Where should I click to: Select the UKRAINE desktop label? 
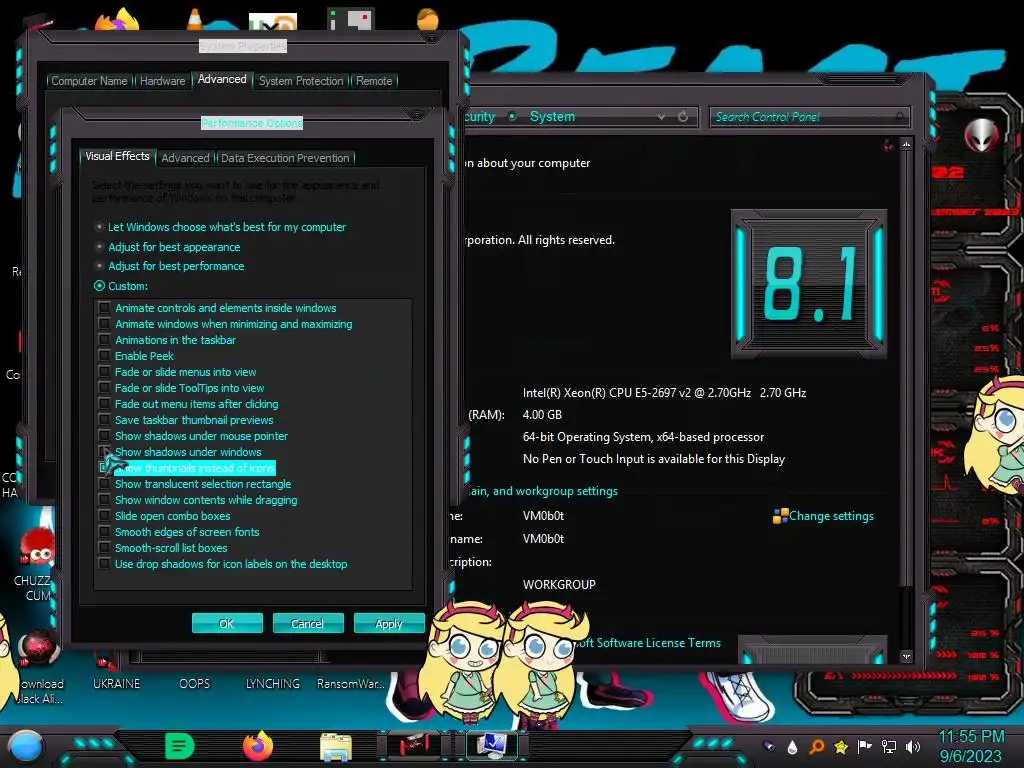pos(116,684)
